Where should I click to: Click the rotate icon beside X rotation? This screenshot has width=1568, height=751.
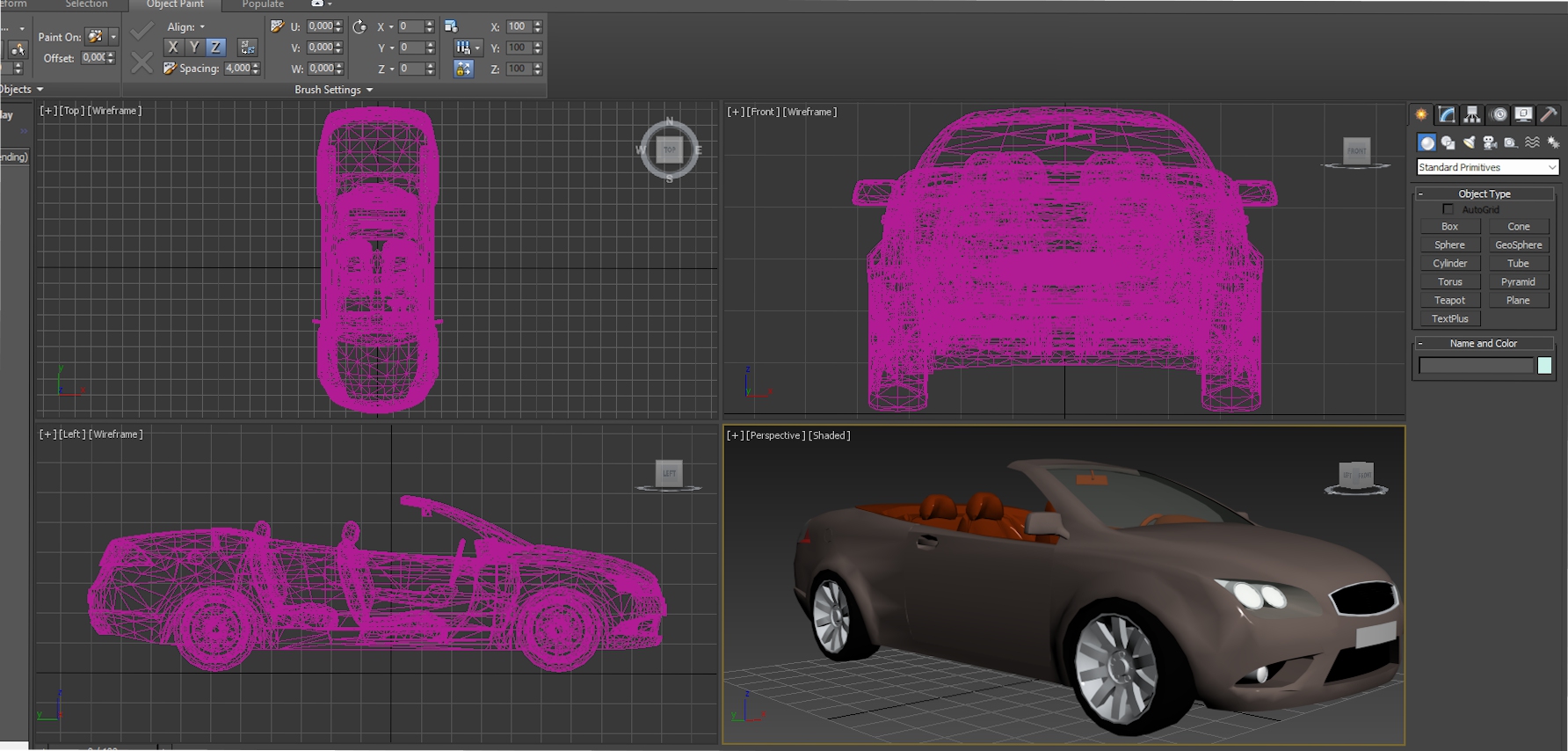(x=359, y=26)
